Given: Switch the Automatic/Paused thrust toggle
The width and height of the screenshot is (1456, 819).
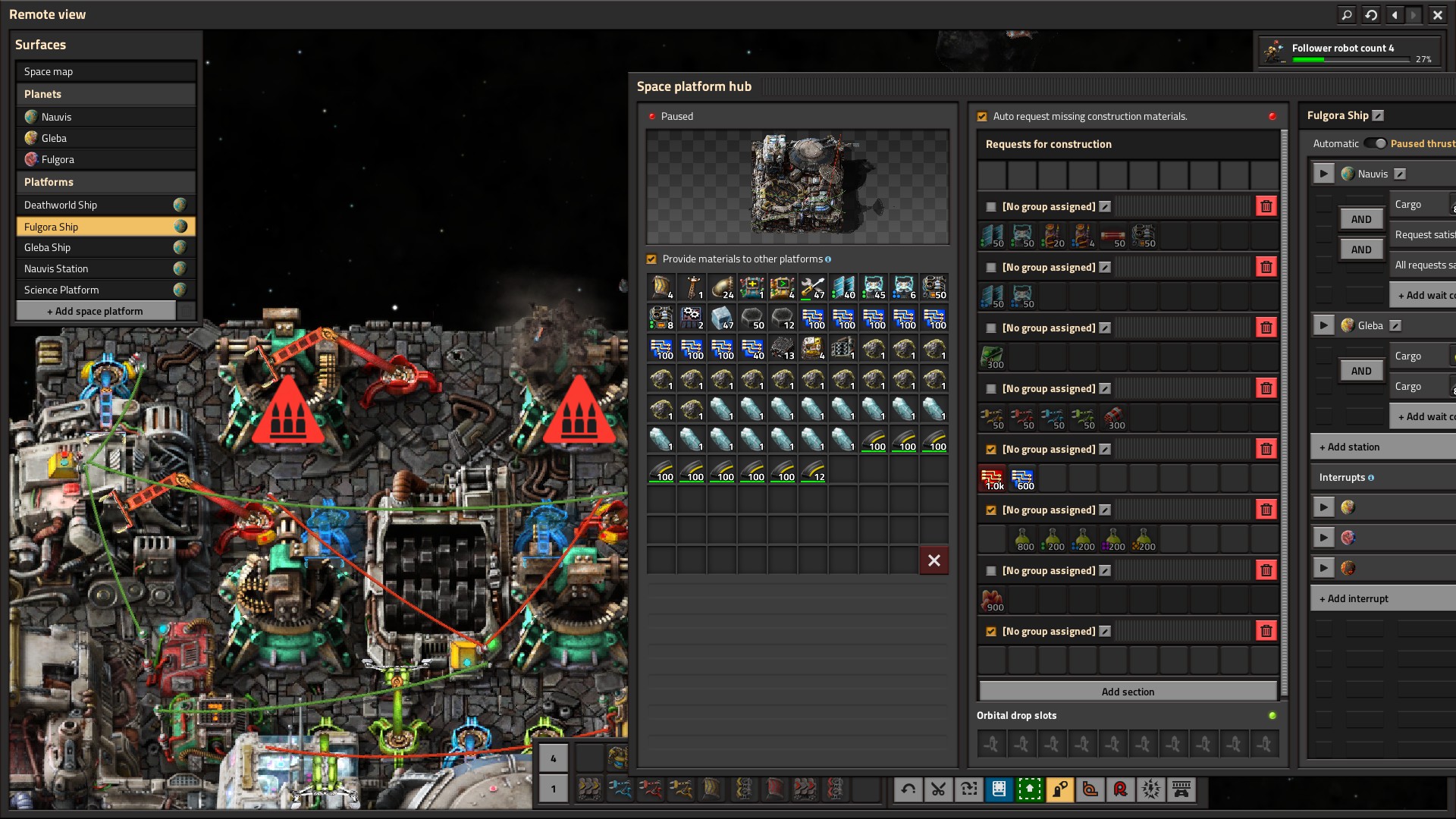Looking at the screenshot, I should [x=1375, y=143].
